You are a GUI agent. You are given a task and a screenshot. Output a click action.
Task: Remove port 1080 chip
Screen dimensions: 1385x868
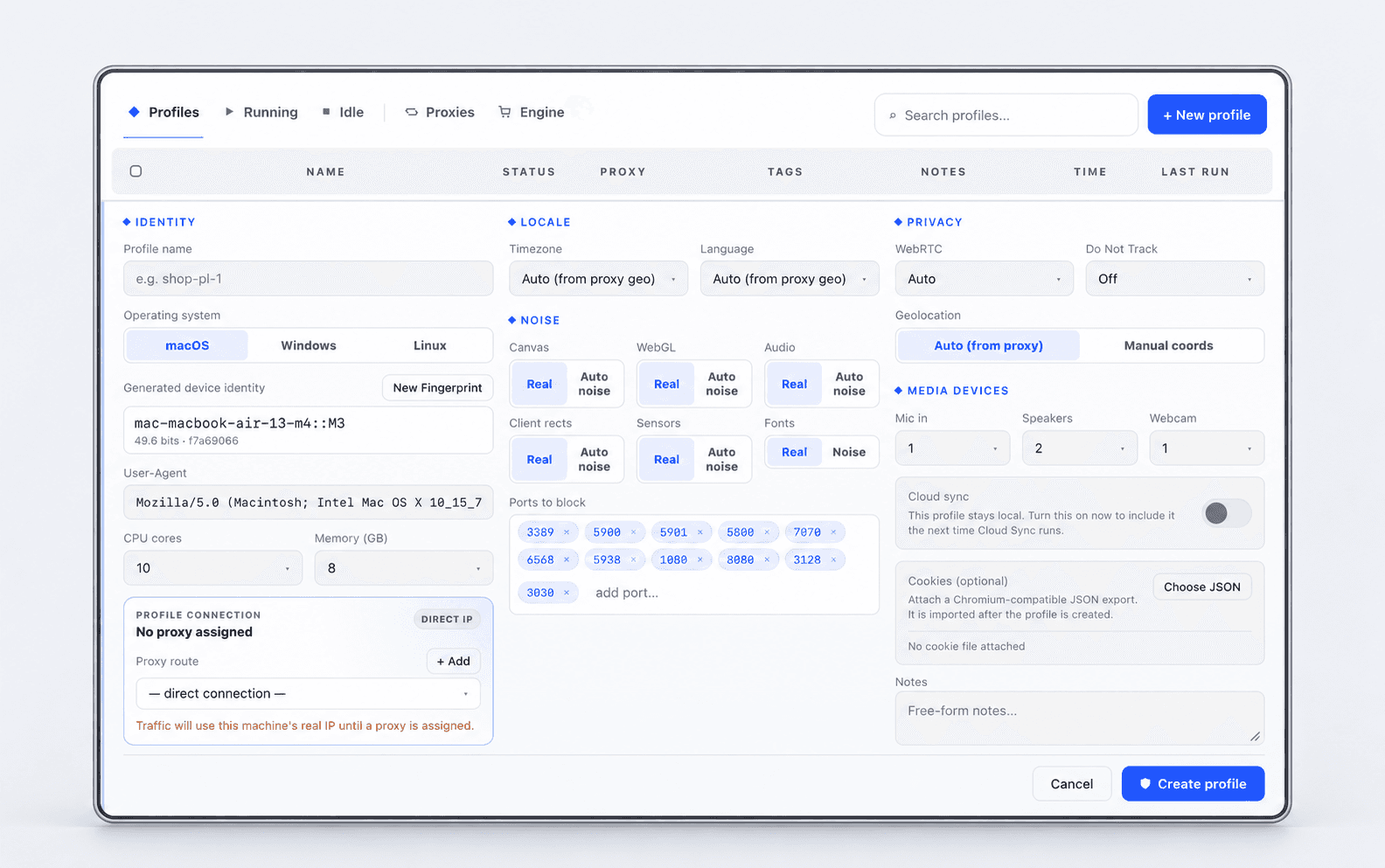(700, 560)
